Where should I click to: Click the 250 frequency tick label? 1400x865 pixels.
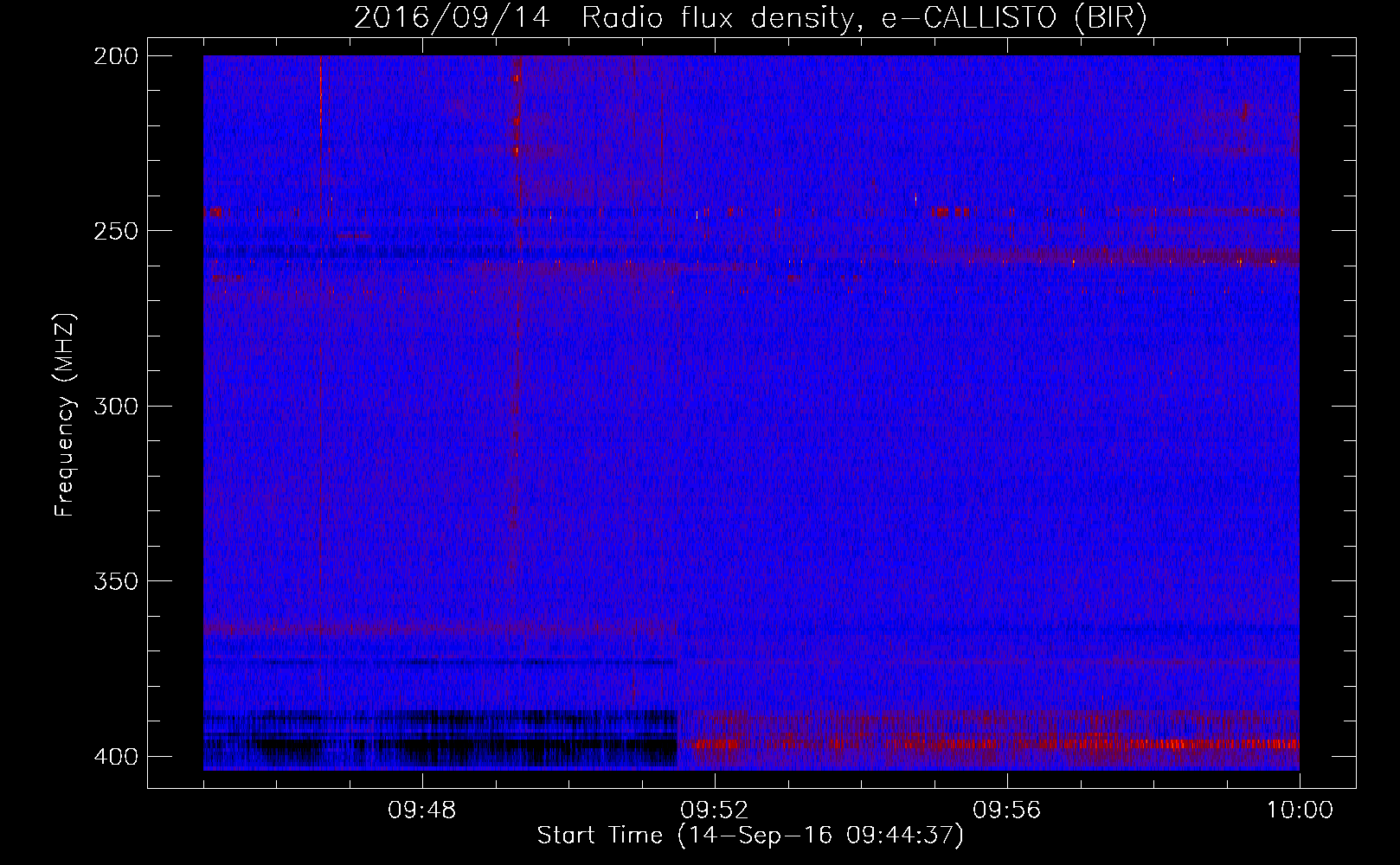(115, 231)
